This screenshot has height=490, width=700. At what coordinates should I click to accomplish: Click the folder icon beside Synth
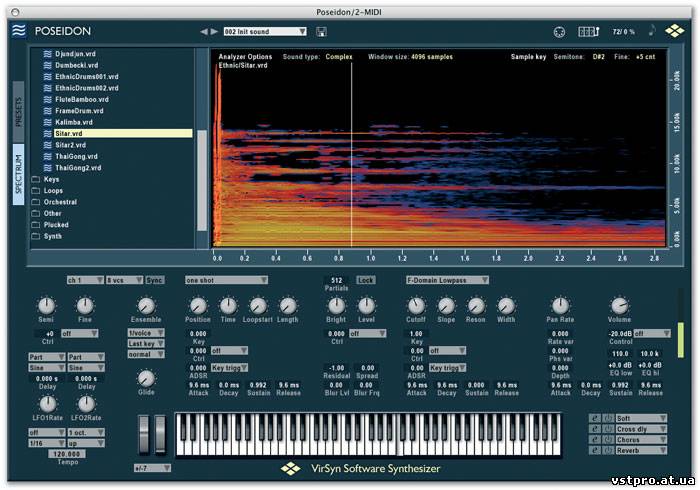[x=36, y=236]
